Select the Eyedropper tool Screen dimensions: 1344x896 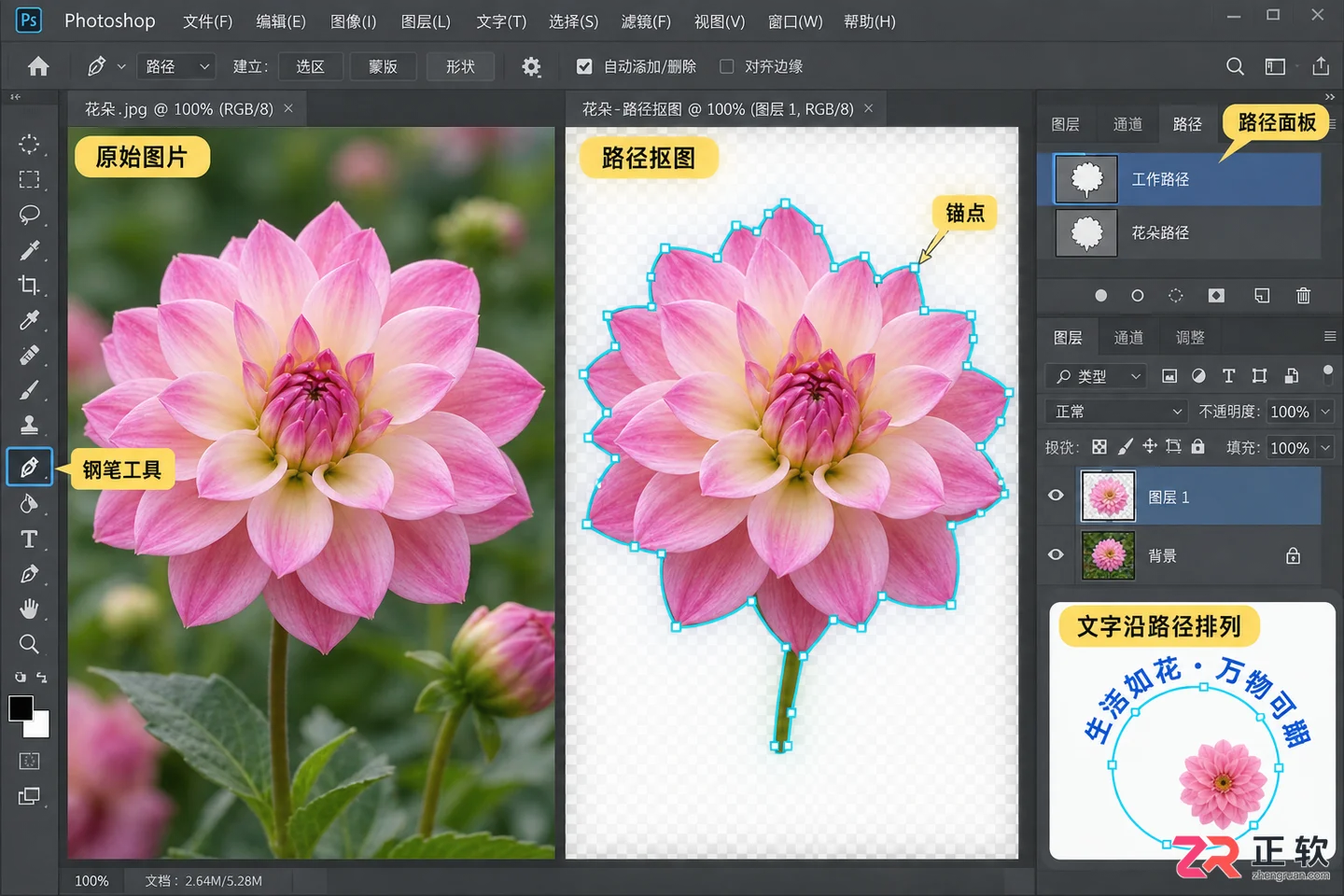pos(29,320)
